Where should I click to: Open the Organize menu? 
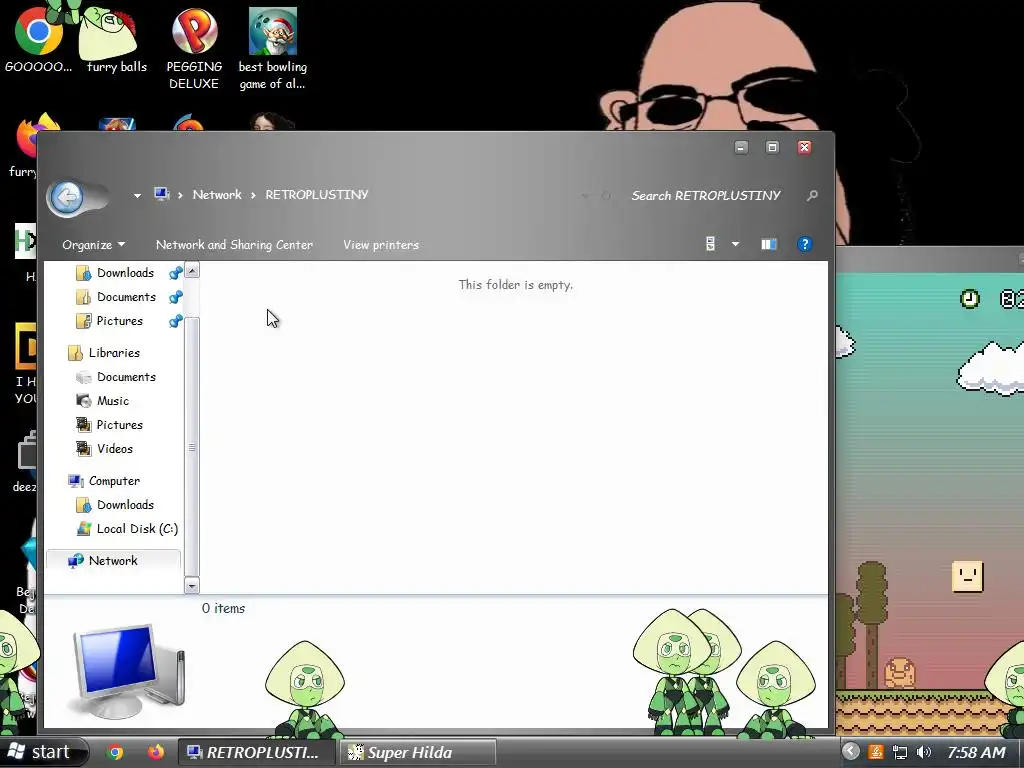(x=93, y=245)
